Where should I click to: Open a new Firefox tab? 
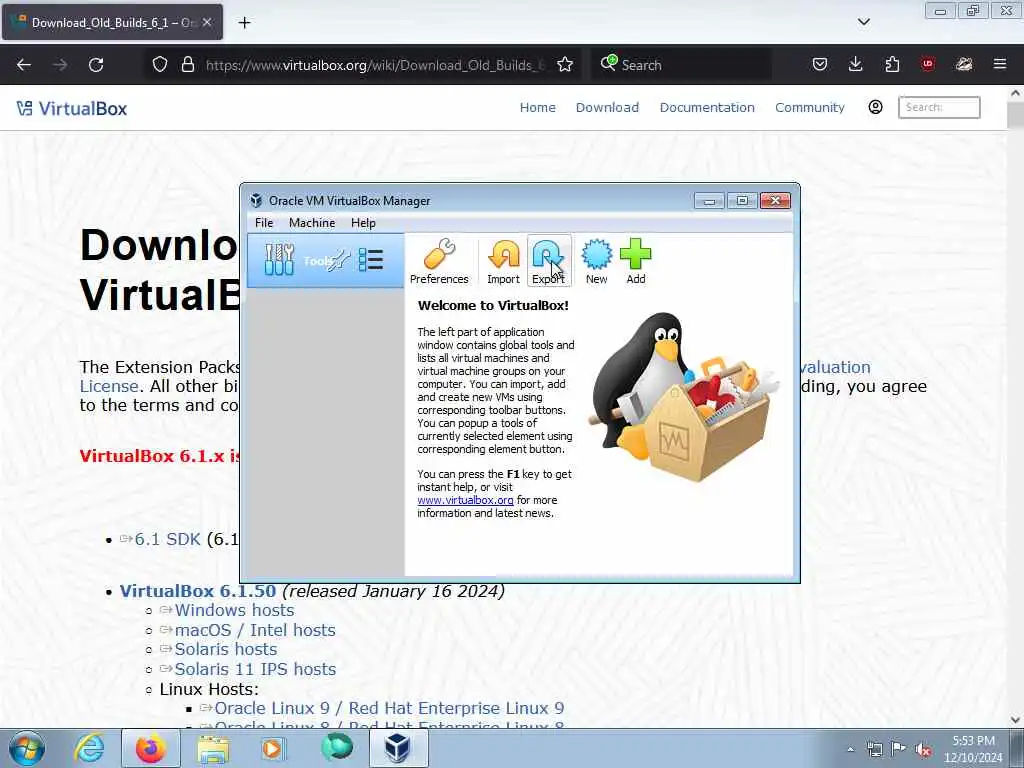pyautogui.click(x=244, y=23)
